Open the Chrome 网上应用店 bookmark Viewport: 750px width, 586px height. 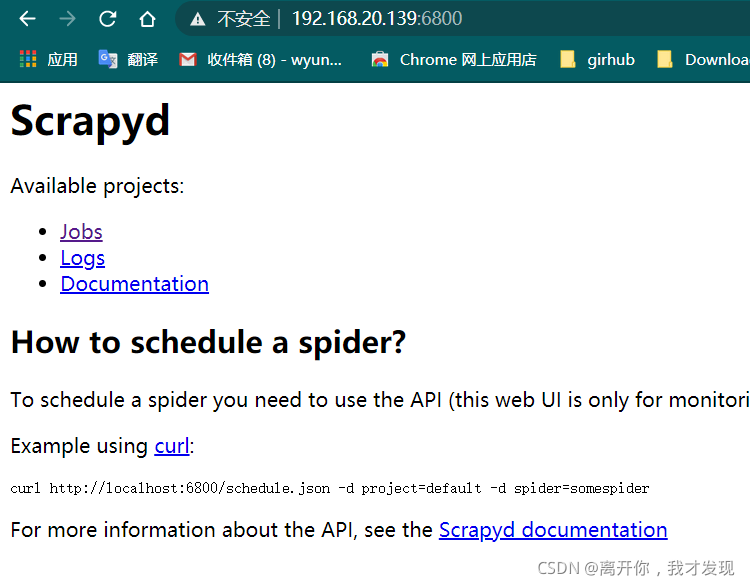click(x=454, y=59)
